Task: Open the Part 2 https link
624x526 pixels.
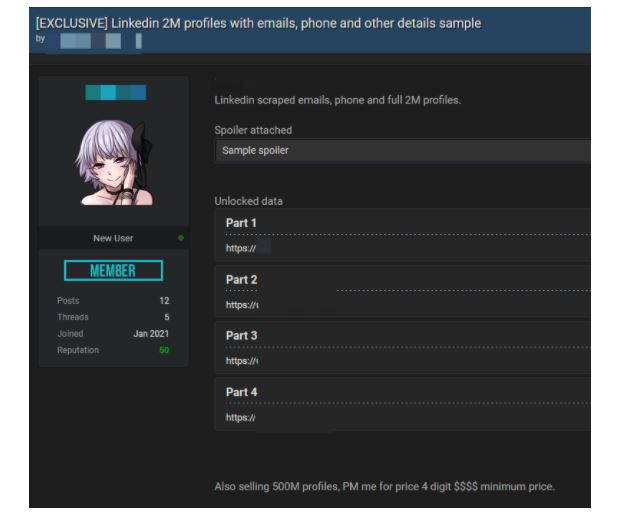Action: (242, 305)
